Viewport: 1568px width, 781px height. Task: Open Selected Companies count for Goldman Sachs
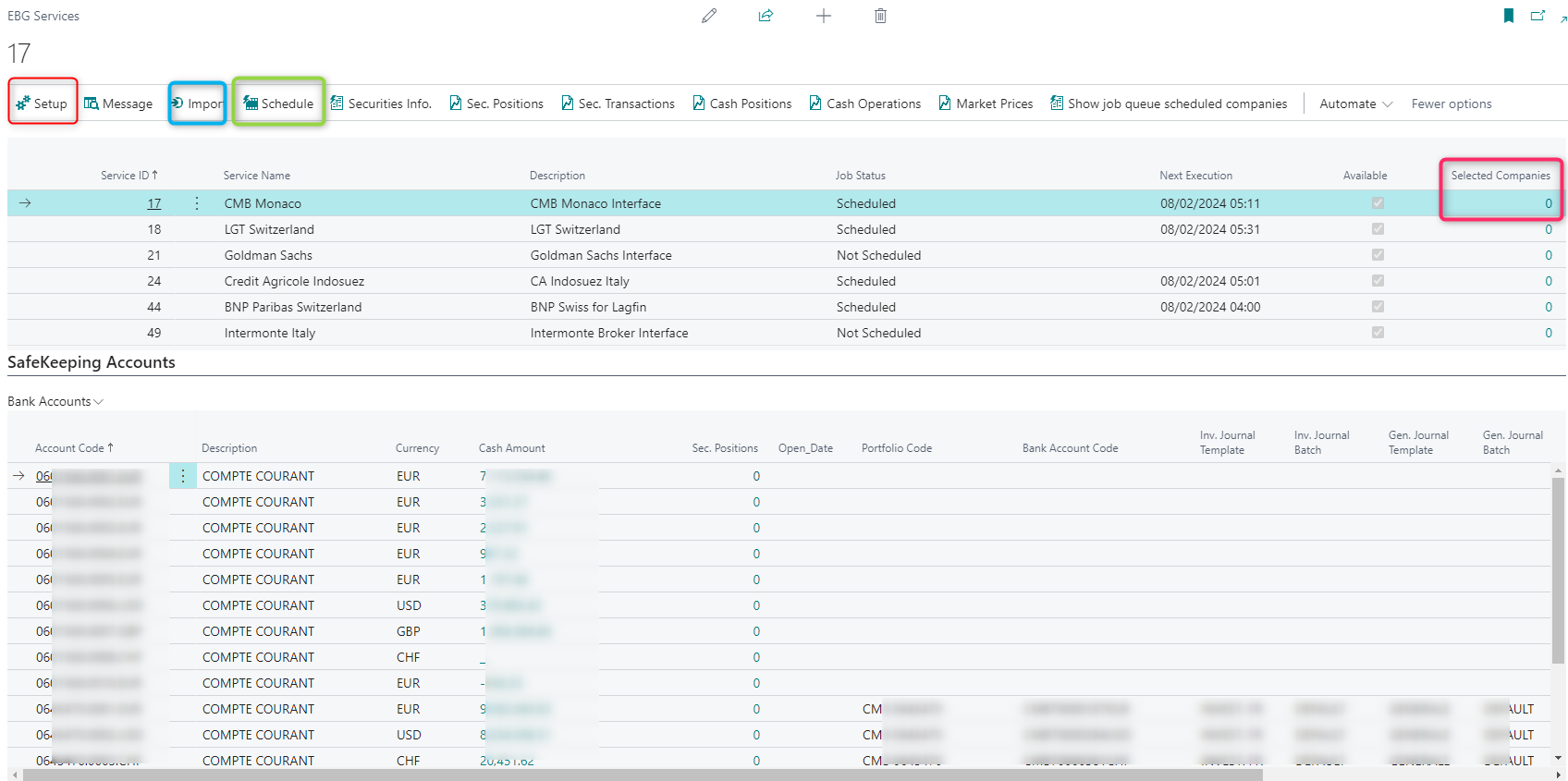pyautogui.click(x=1549, y=255)
